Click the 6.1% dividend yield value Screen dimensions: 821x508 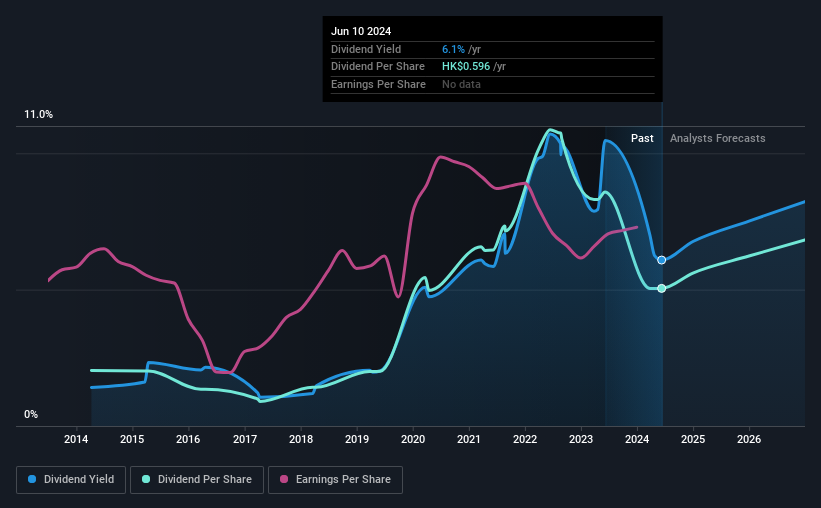coord(453,49)
